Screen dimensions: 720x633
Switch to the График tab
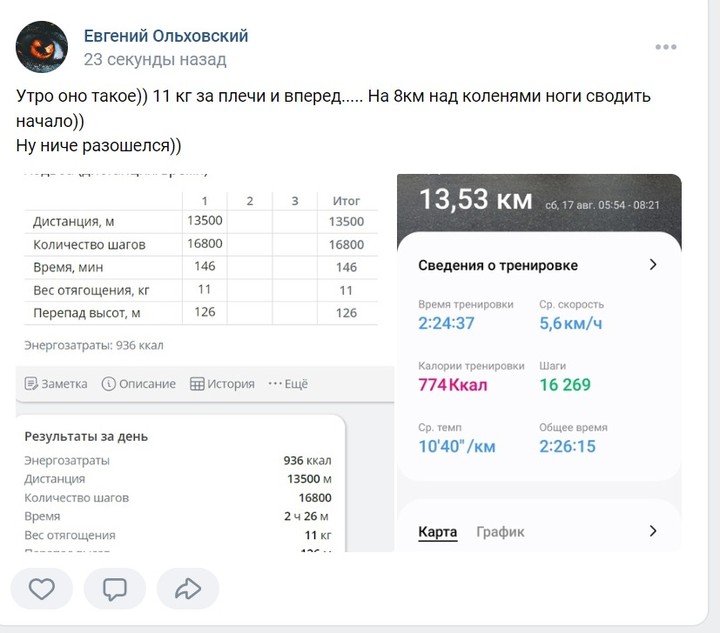tap(500, 532)
